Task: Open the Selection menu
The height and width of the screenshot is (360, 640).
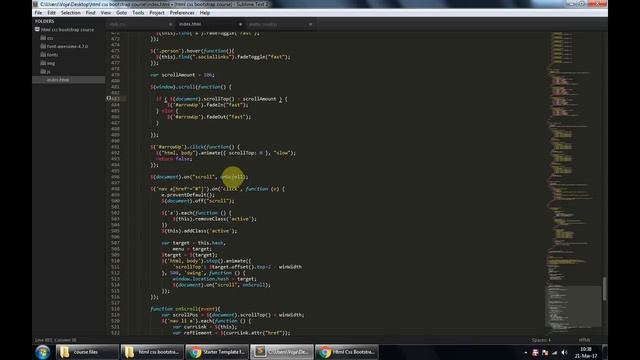Action: point(71,13)
